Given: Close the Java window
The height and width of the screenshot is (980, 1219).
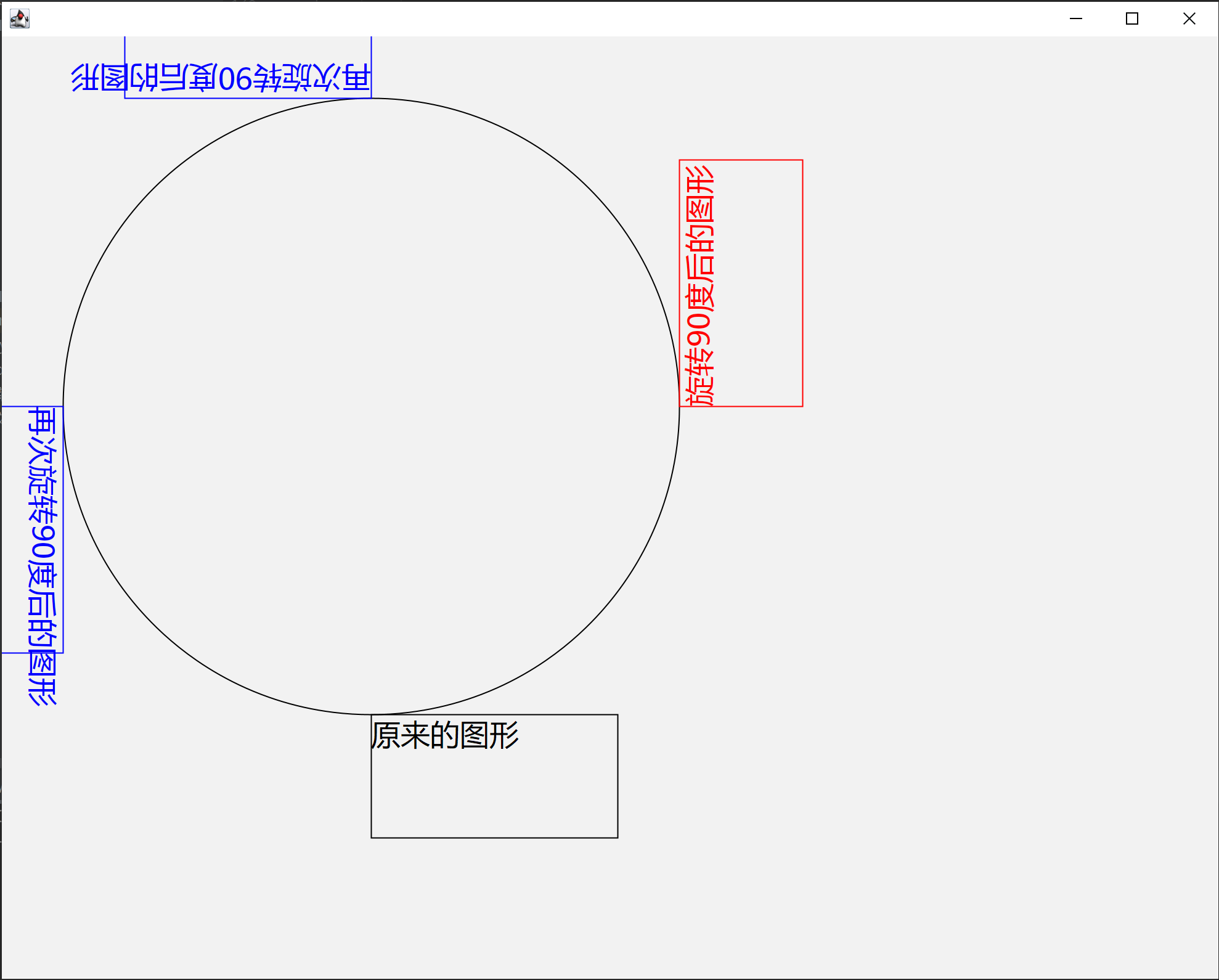Looking at the screenshot, I should click(x=1189, y=19).
